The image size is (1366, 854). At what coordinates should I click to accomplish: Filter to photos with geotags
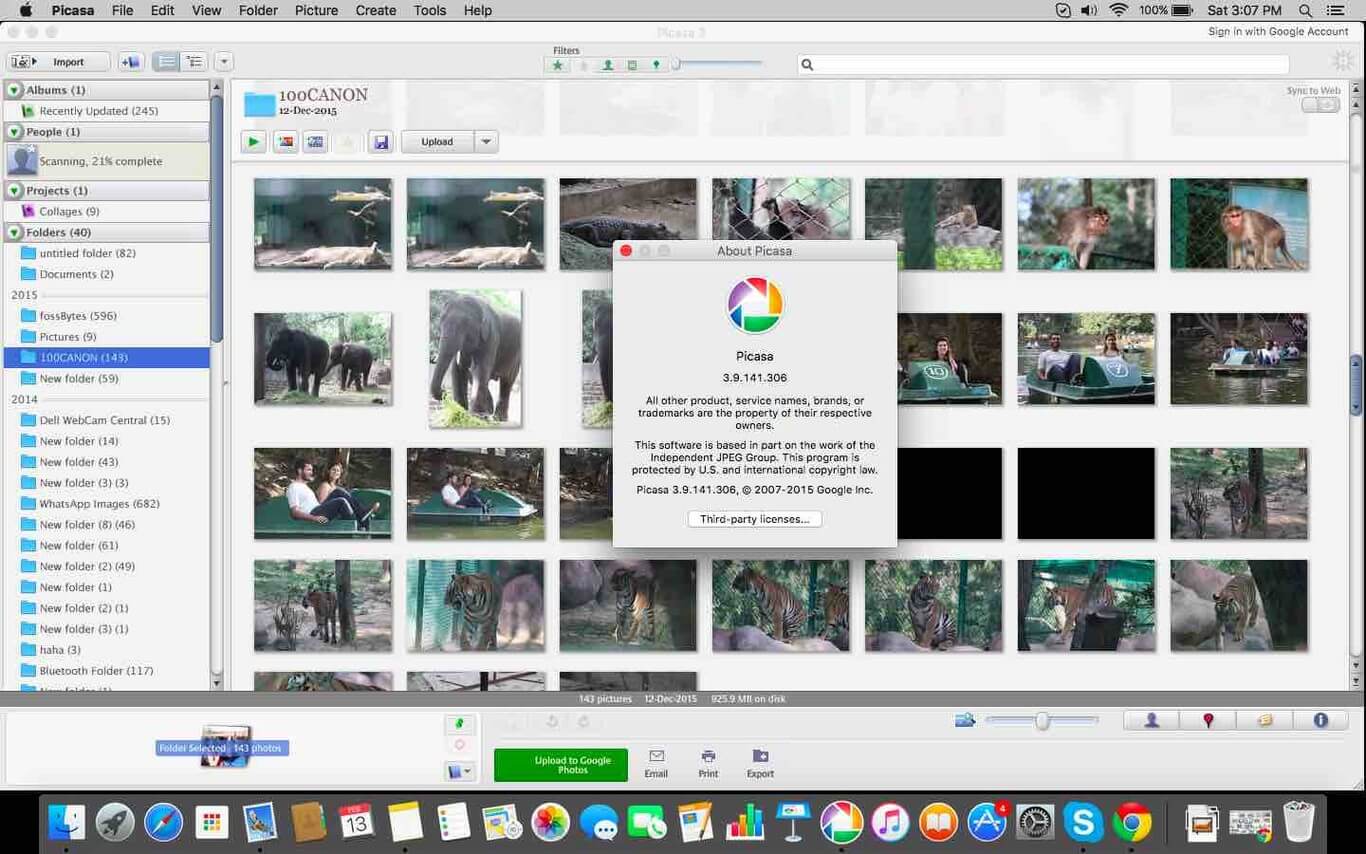(656, 65)
